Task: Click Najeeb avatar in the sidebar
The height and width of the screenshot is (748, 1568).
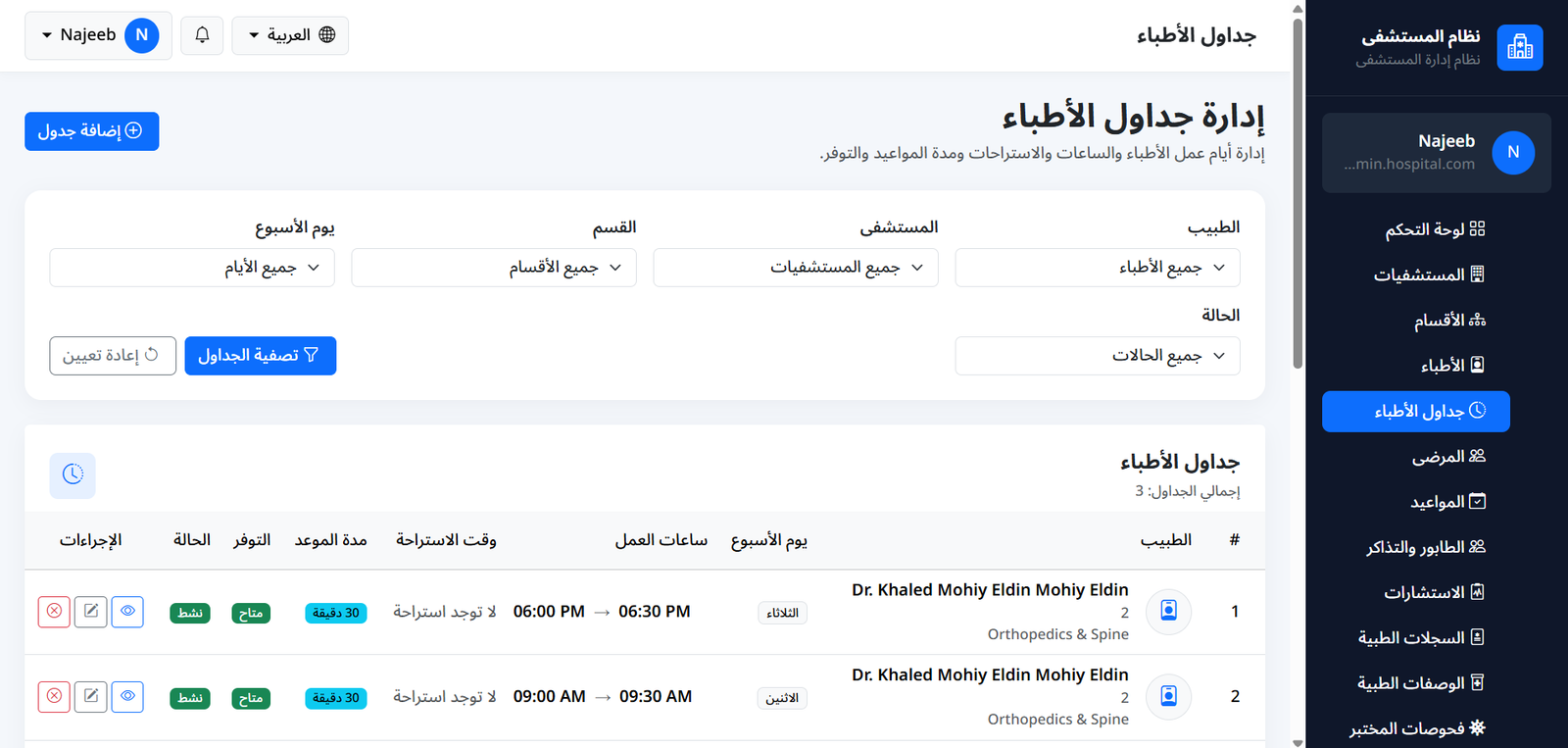Action: pos(1513,152)
